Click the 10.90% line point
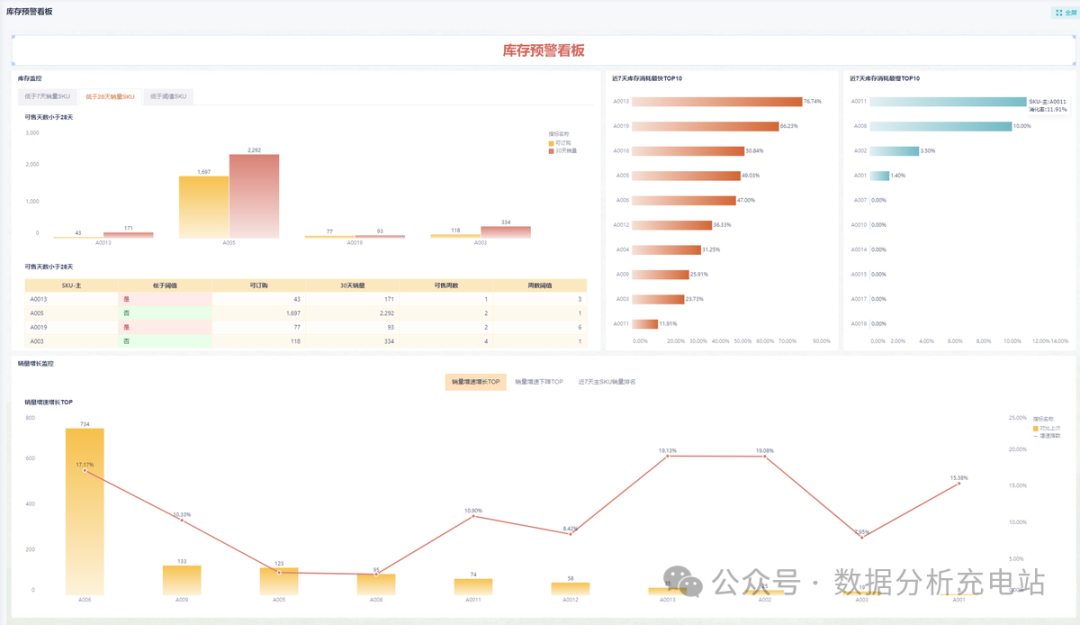Screen dimensions: 1080x625 473,516
